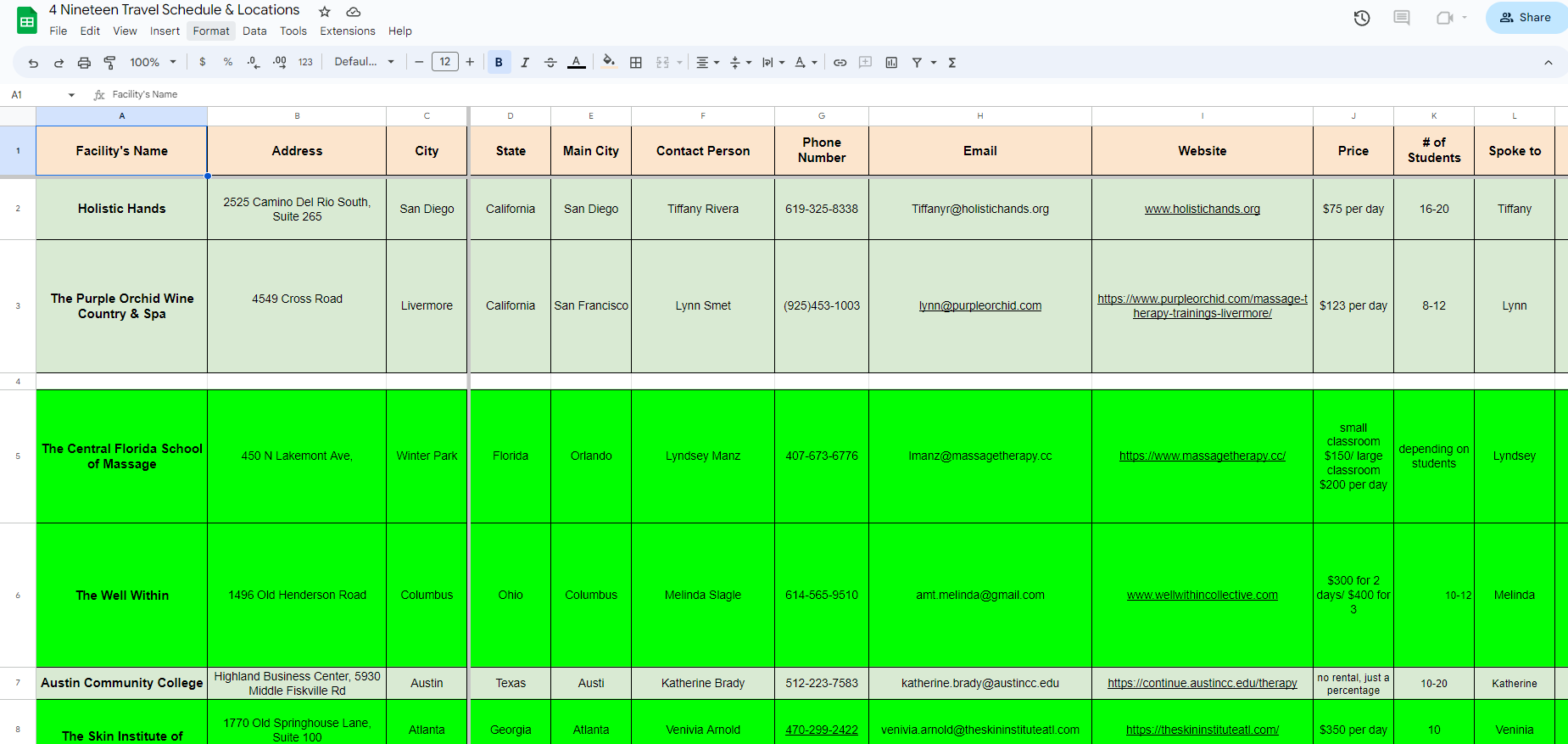Open the View menu
Image resolution: width=1568 pixels, height=744 pixels.
click(x=125, y=31)
